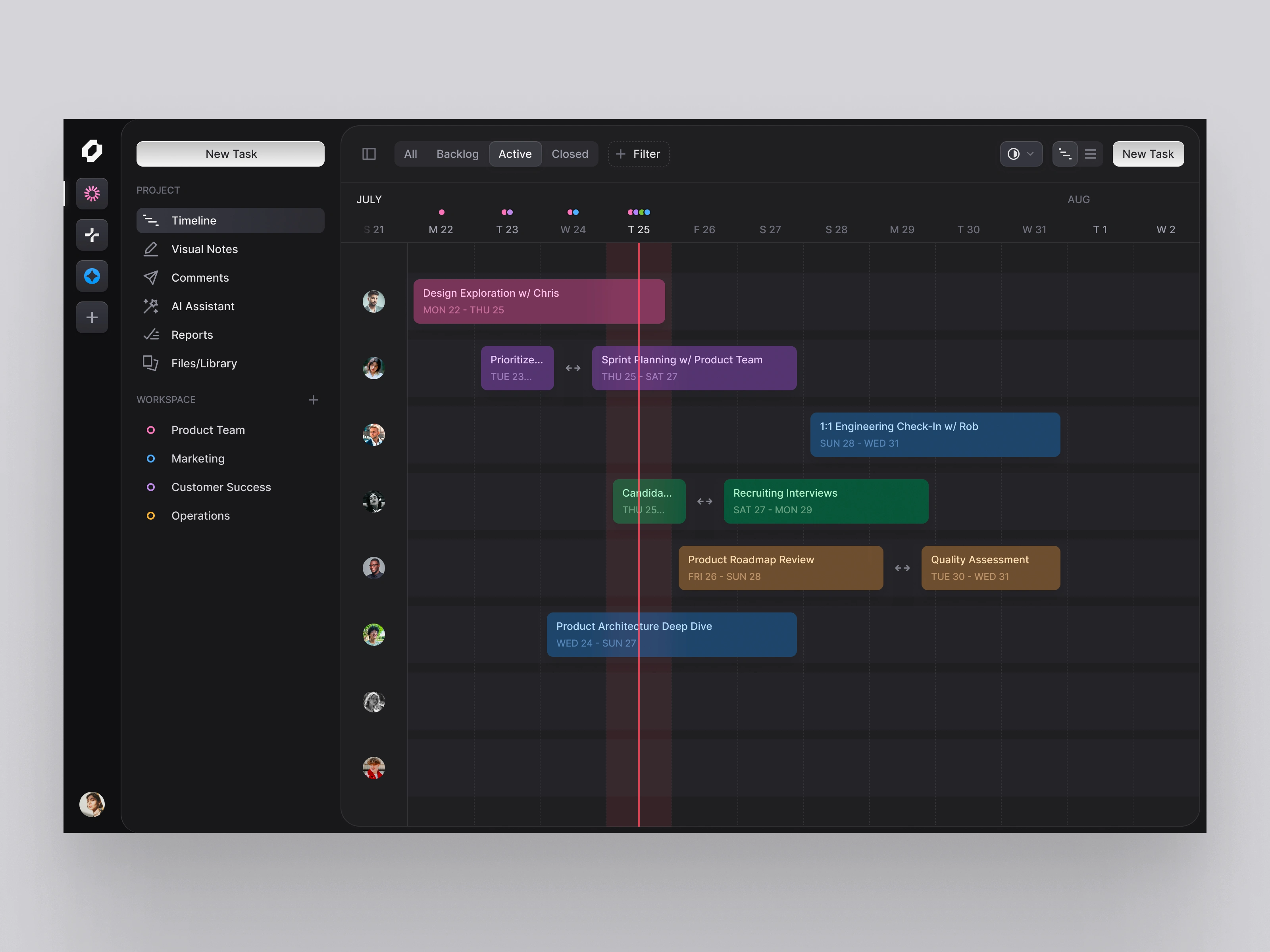Open the blue star workspace icon
The width and height of the screenshot is (1270, 952).
[x=92, y=276]
